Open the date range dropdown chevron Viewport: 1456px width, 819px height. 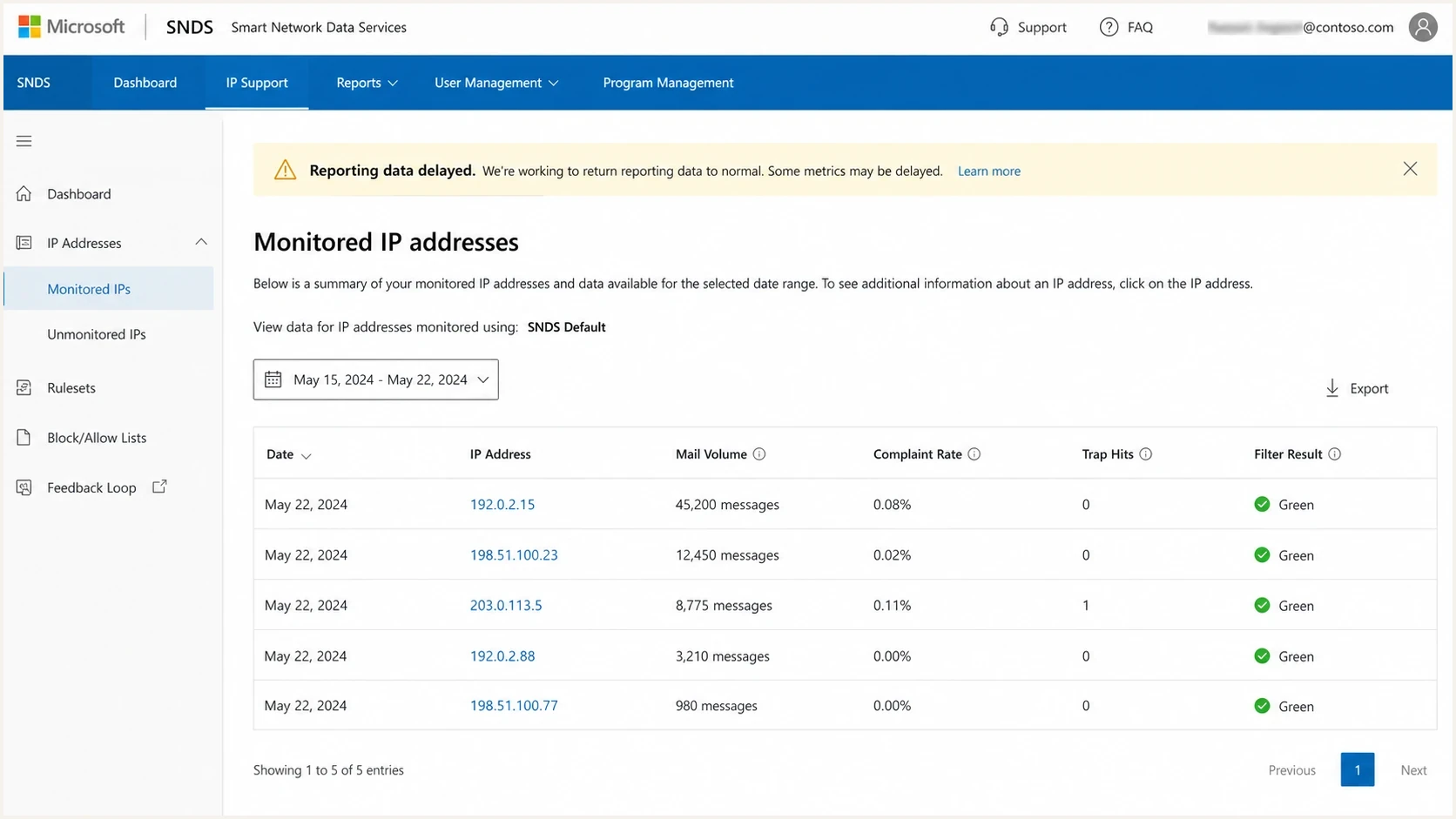point(483,379)
